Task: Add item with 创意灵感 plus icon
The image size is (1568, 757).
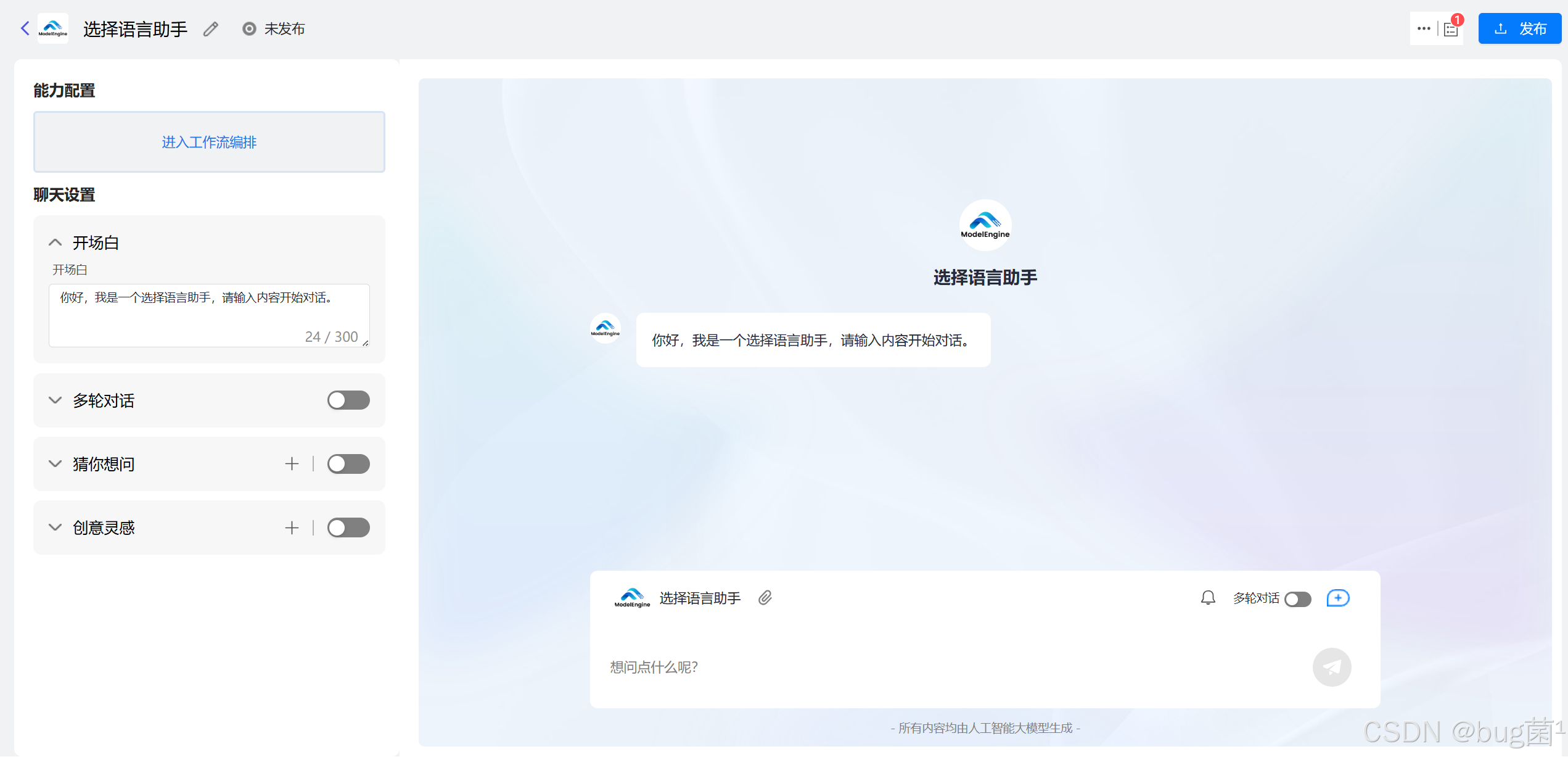Action: pos(292,527)
